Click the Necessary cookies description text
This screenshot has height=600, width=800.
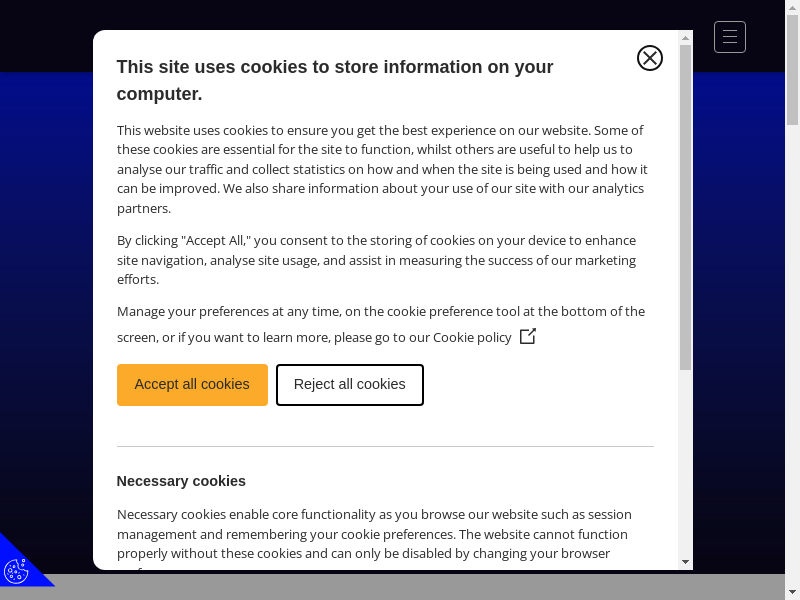374,534
